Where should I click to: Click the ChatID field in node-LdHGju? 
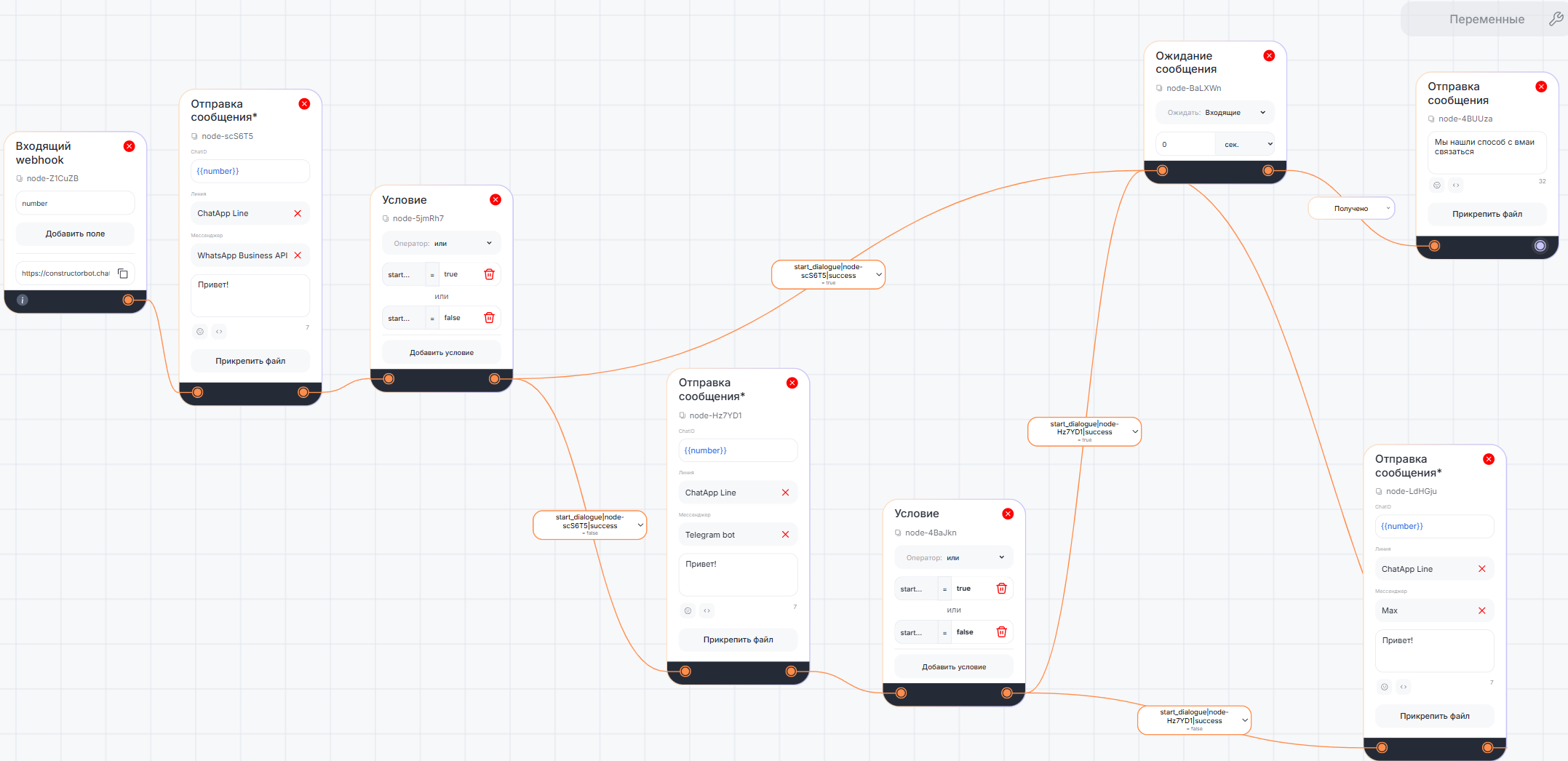[x=1433, y=527]
